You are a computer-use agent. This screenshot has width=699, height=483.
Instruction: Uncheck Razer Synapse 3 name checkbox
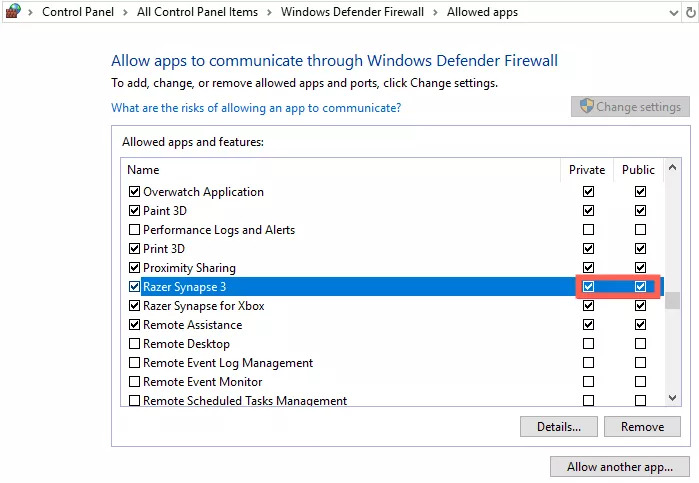pyautogui.click(x=134, y=286)
